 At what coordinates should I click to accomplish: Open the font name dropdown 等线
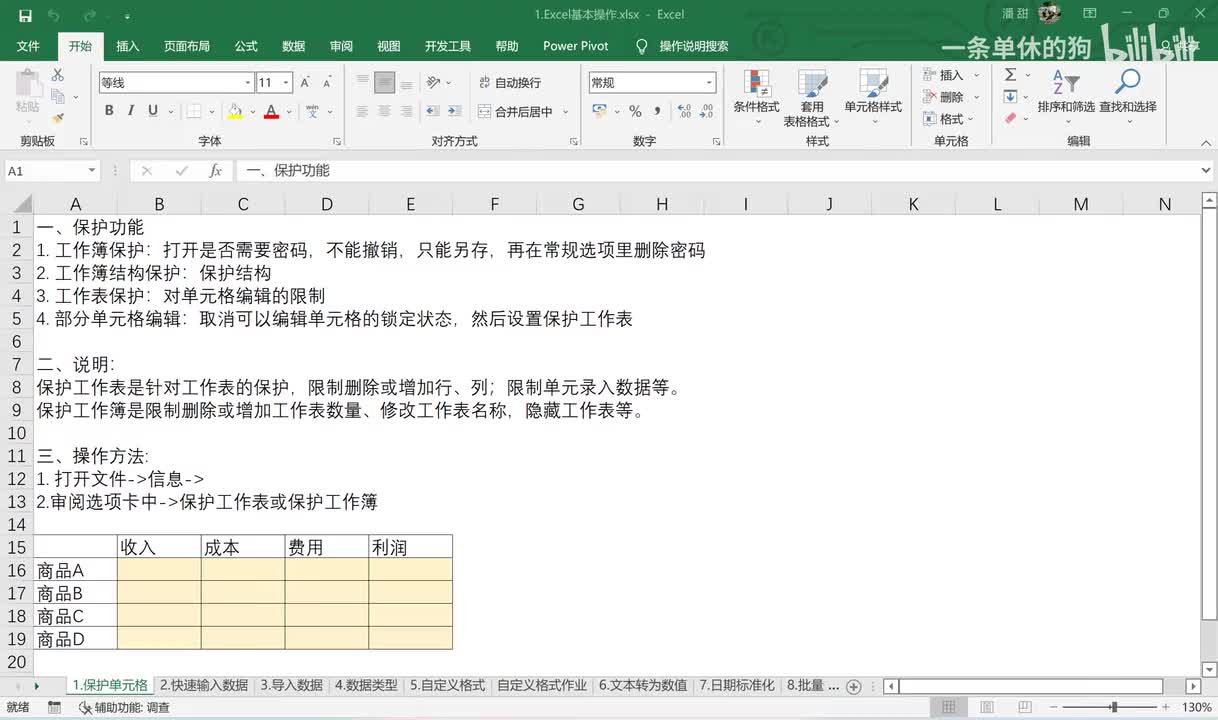pos(248,83)
